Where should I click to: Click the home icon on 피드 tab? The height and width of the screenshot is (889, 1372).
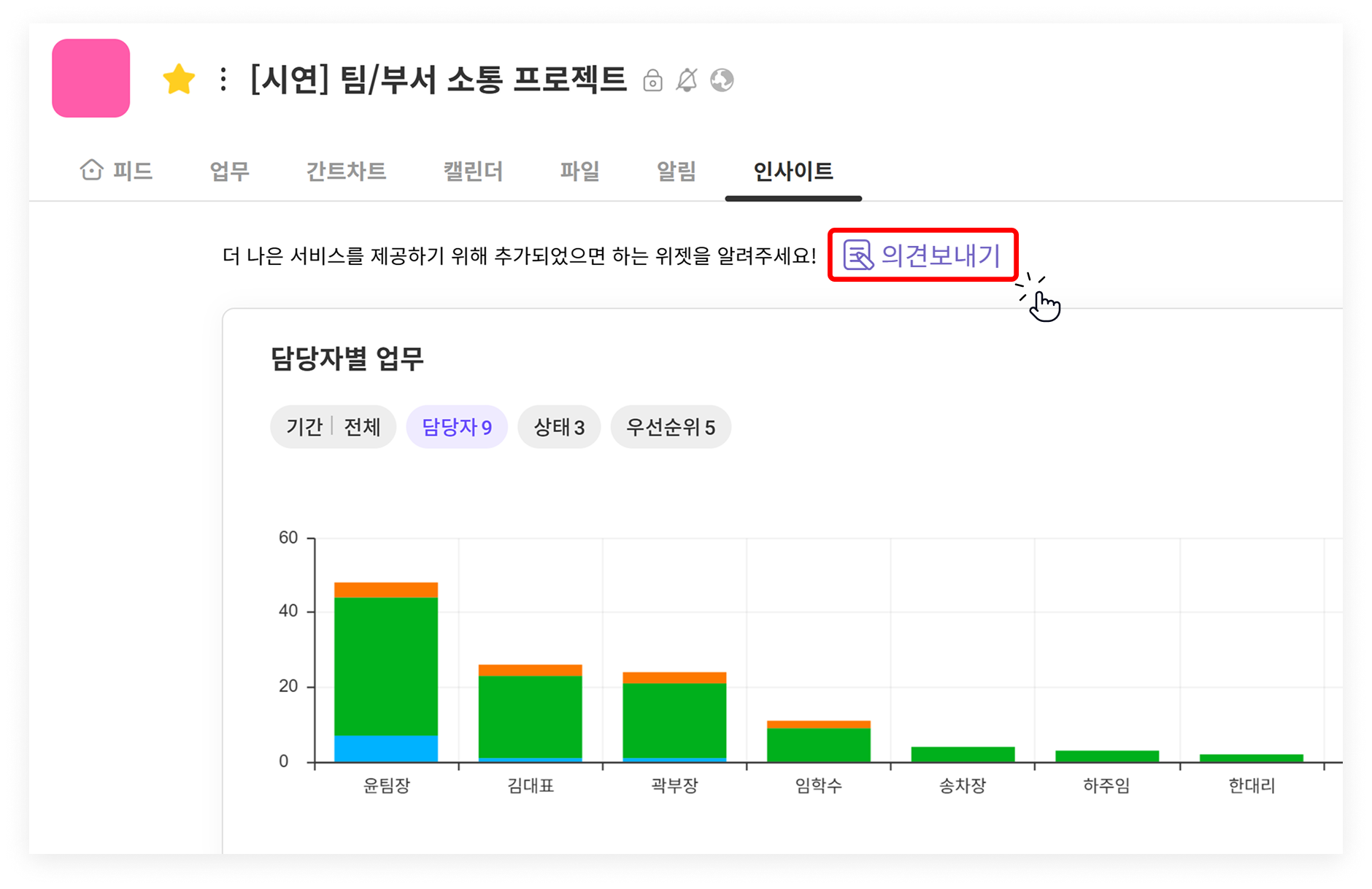point(92,170)
